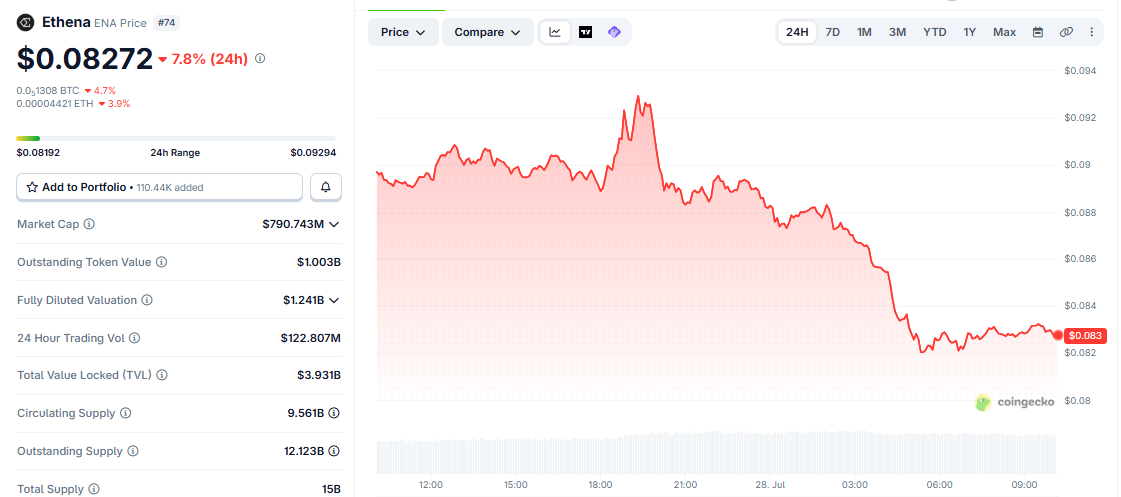The image size is (1121, 497).
Task: Click the 24h Range progress bar
Action: pos(176,138)
